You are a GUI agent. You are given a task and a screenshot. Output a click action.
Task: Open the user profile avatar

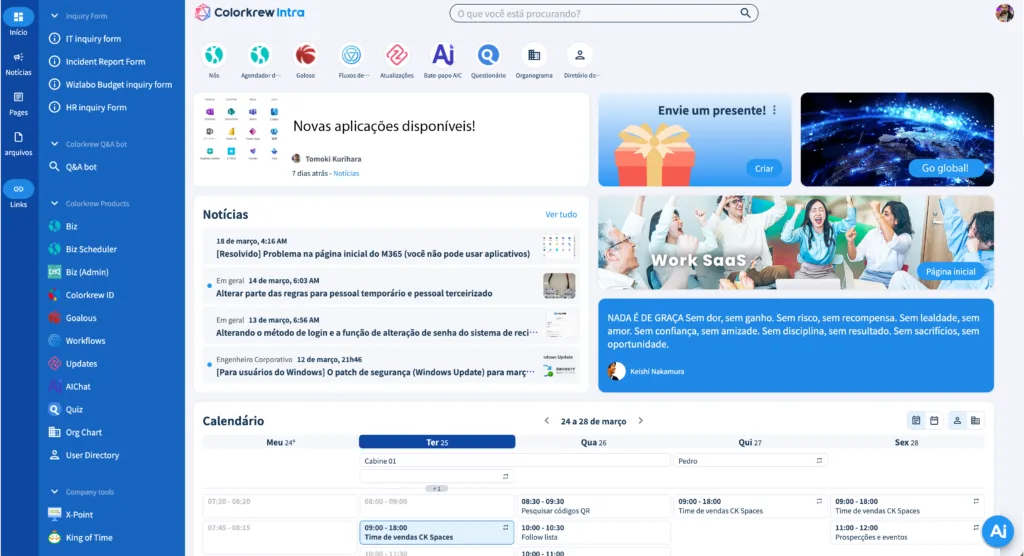pyautogui.click(x=1004, y=12)
